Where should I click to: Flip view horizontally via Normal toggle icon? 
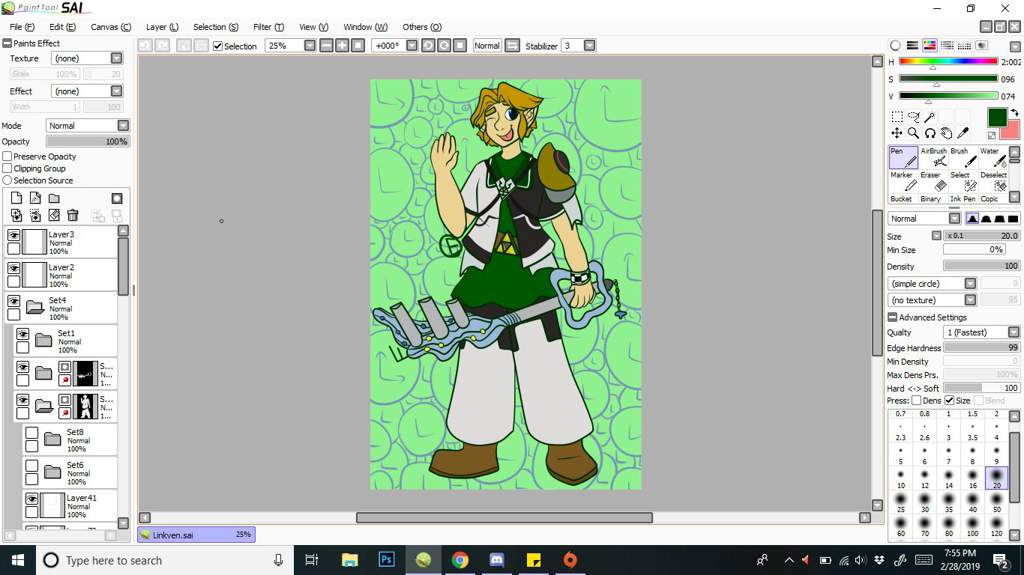tap(513, 46)
